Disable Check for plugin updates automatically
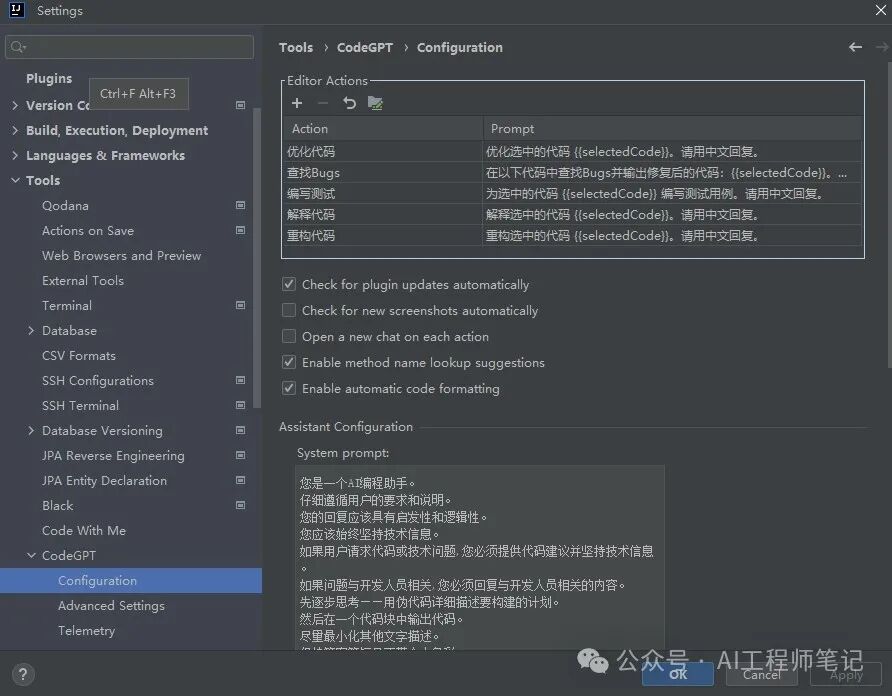The height and width of the screenshot is (696, 892). pos(289,285)
